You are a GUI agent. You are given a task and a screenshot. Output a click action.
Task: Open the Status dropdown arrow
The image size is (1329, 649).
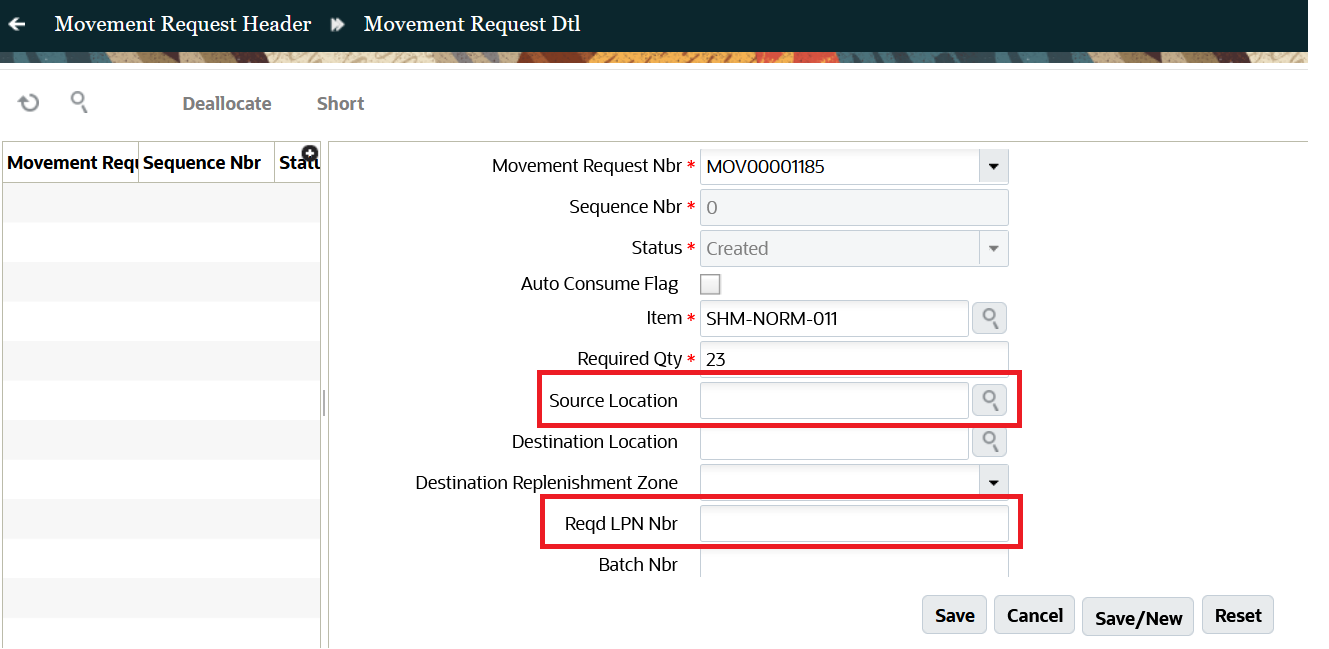pyautogui.click(x=993, y=249)
